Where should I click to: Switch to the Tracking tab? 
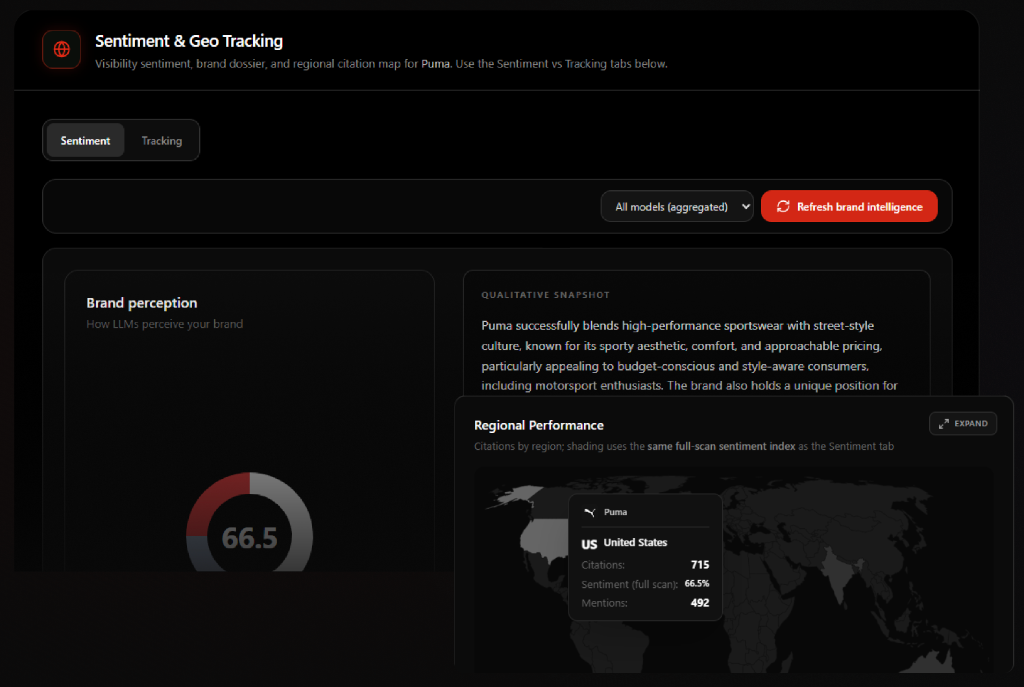(x=162, y=140)
